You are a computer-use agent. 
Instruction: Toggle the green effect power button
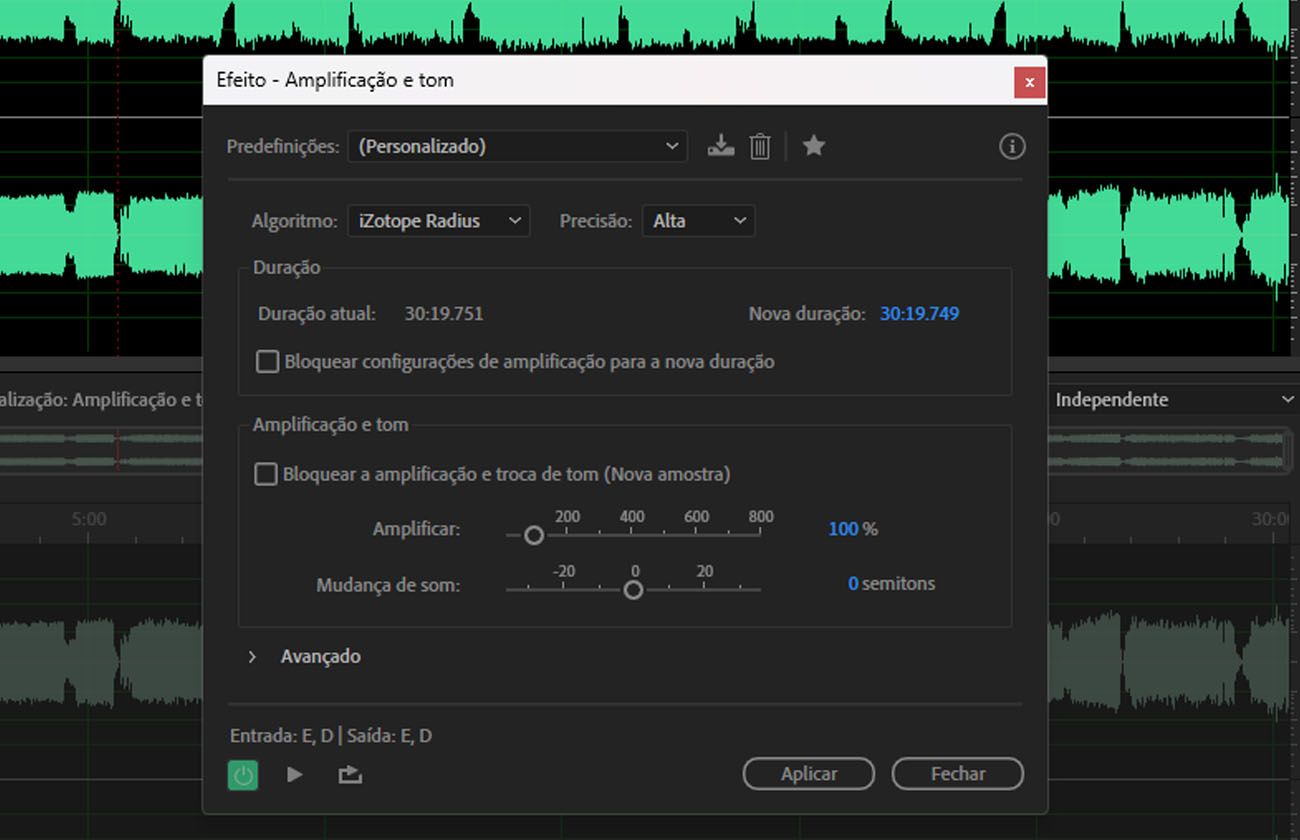pyautogui.click(x=242, y=774)
